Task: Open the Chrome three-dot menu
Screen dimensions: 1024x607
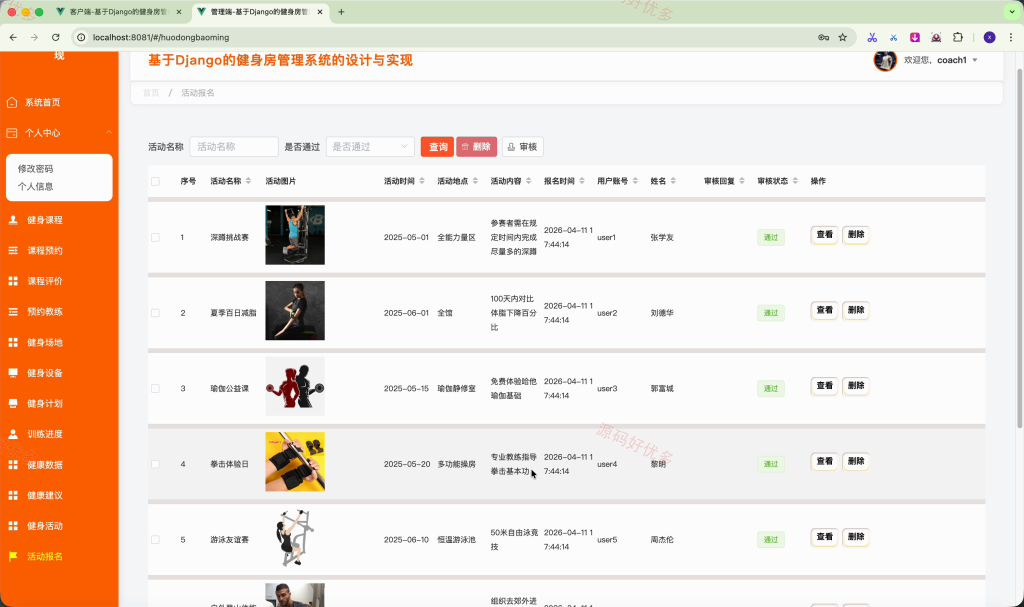Action: click(x=1011, y=37)
